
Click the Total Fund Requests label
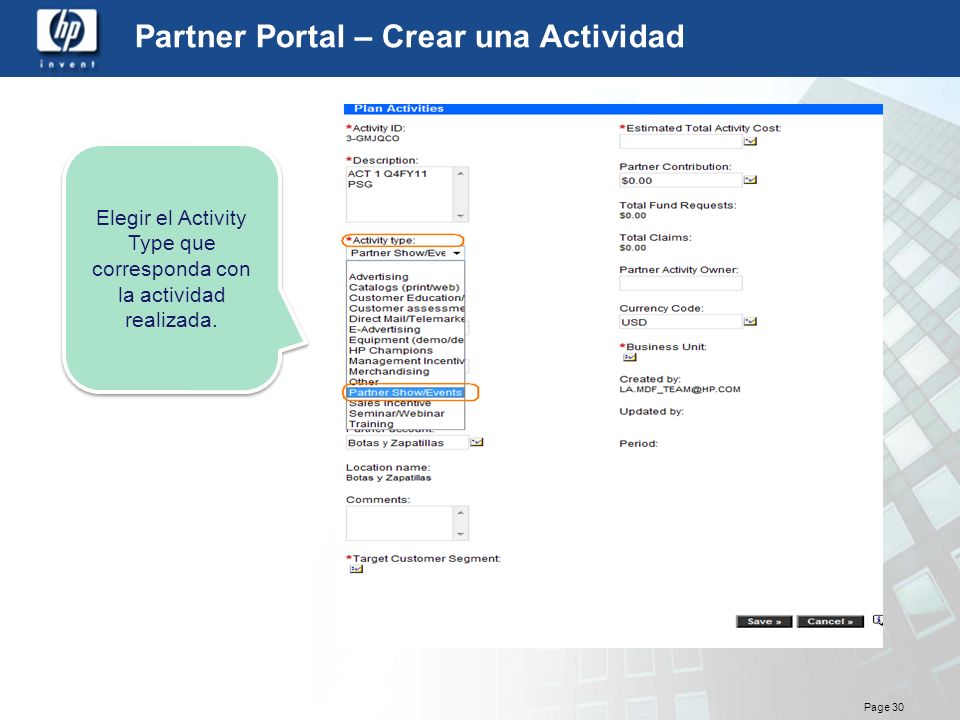678,205
